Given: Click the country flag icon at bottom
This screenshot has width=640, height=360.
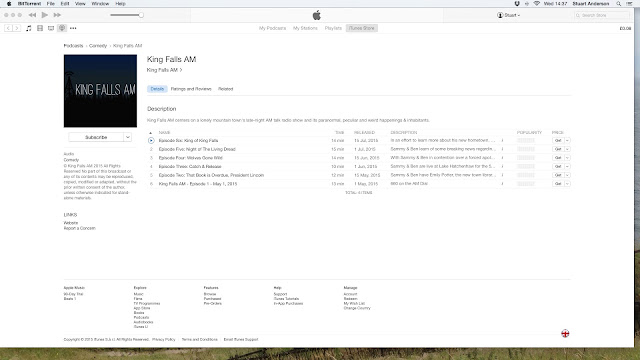Looking at the screenshot, I should tap(565, 333).
